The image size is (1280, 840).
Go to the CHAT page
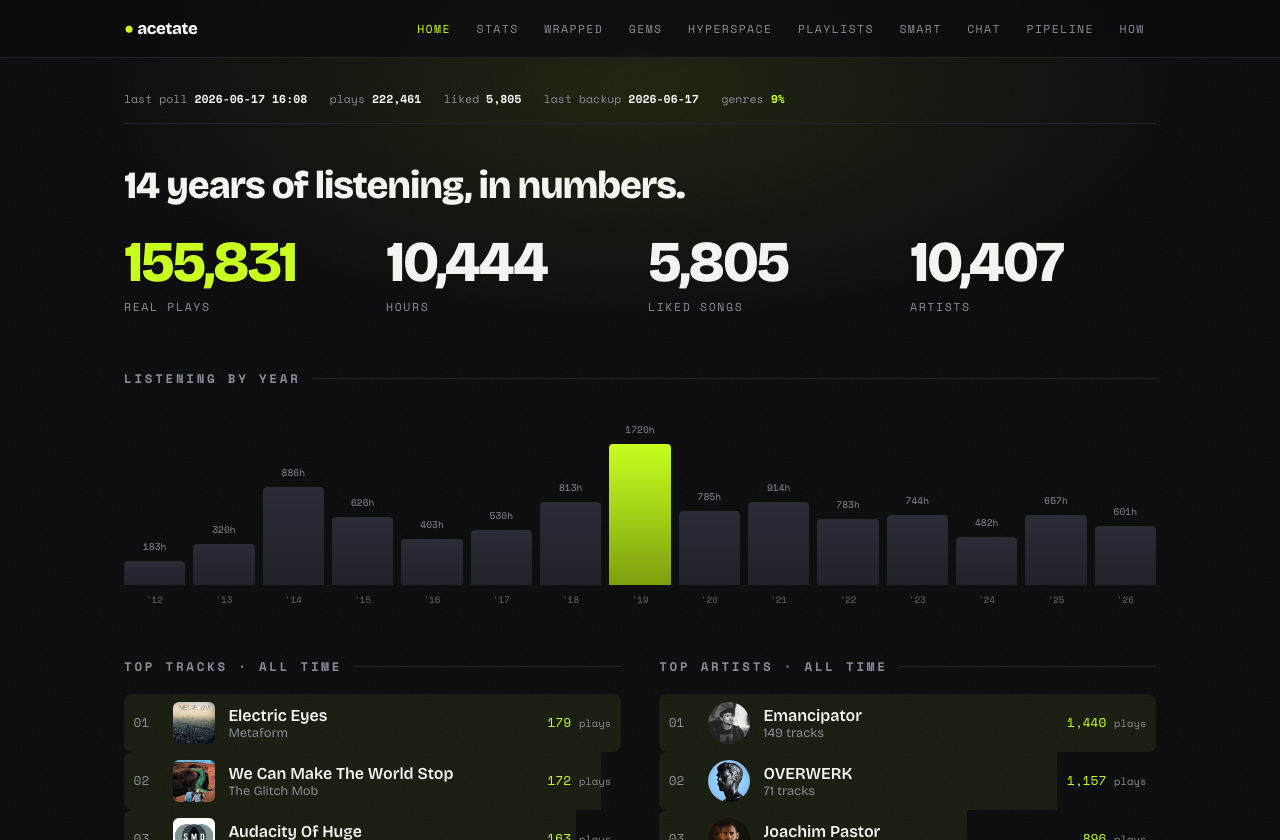[984, 29]
